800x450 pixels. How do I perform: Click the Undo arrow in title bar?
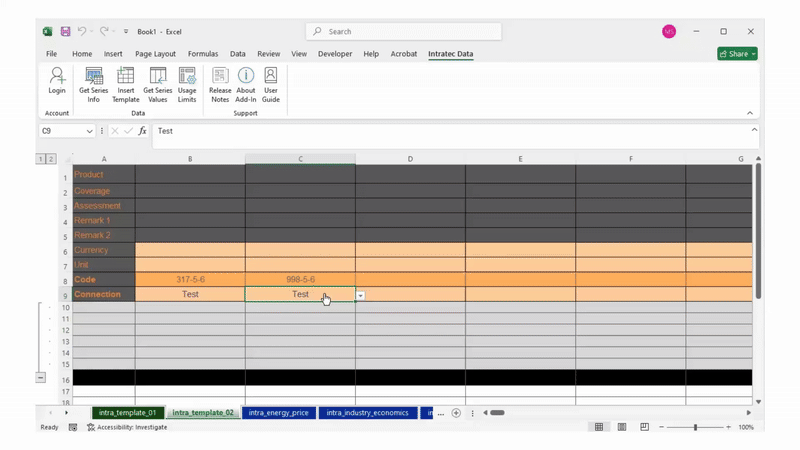[82, 31]
